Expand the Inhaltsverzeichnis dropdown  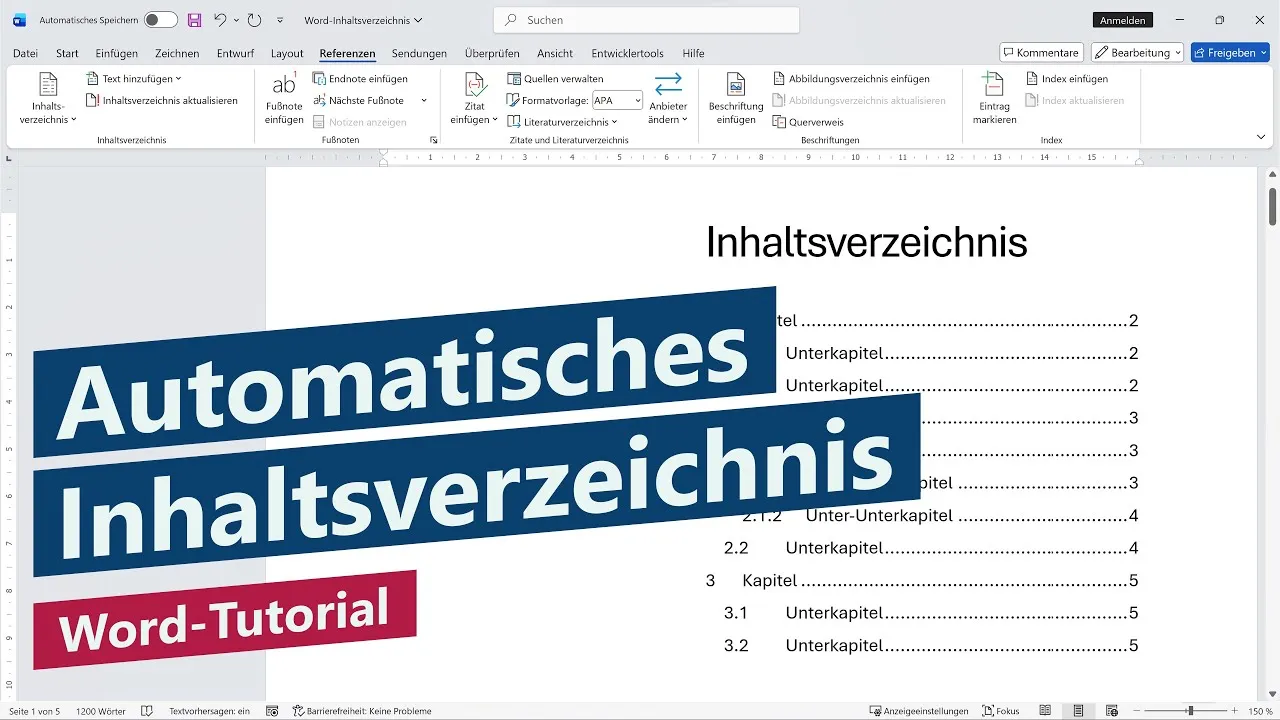click(47, 95)
